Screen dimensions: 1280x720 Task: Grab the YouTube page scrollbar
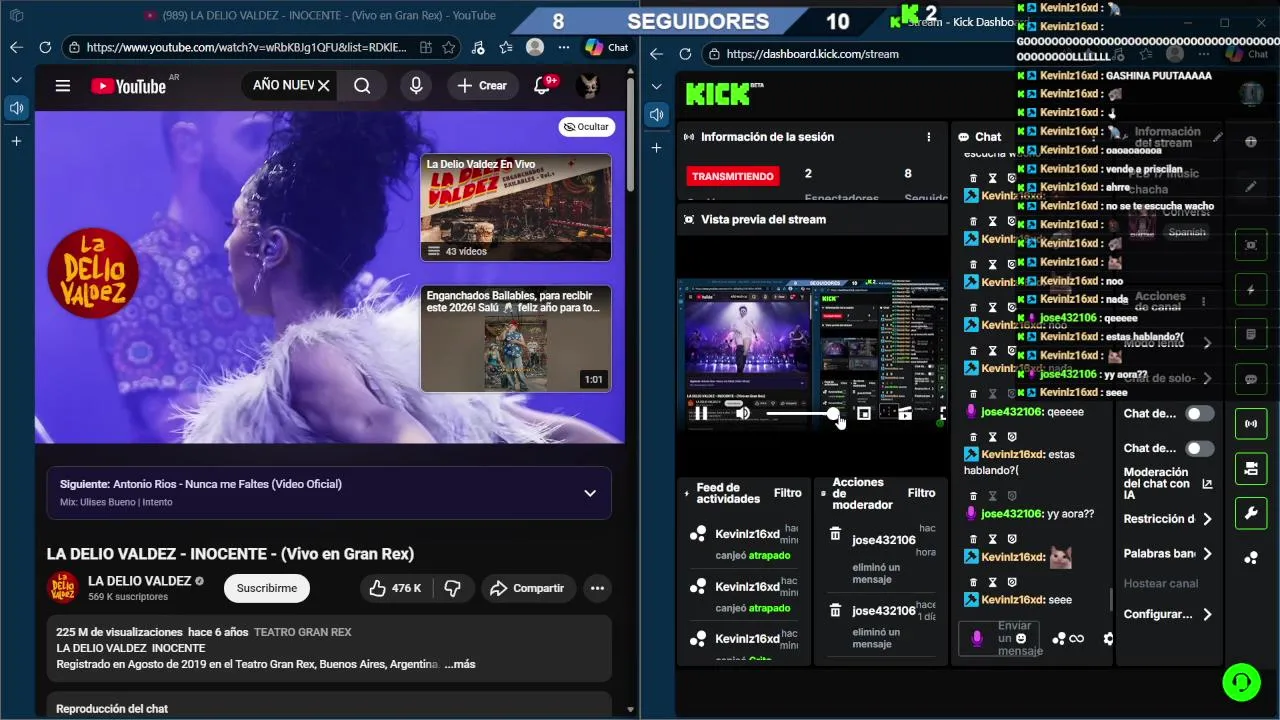tap(630, 135)
